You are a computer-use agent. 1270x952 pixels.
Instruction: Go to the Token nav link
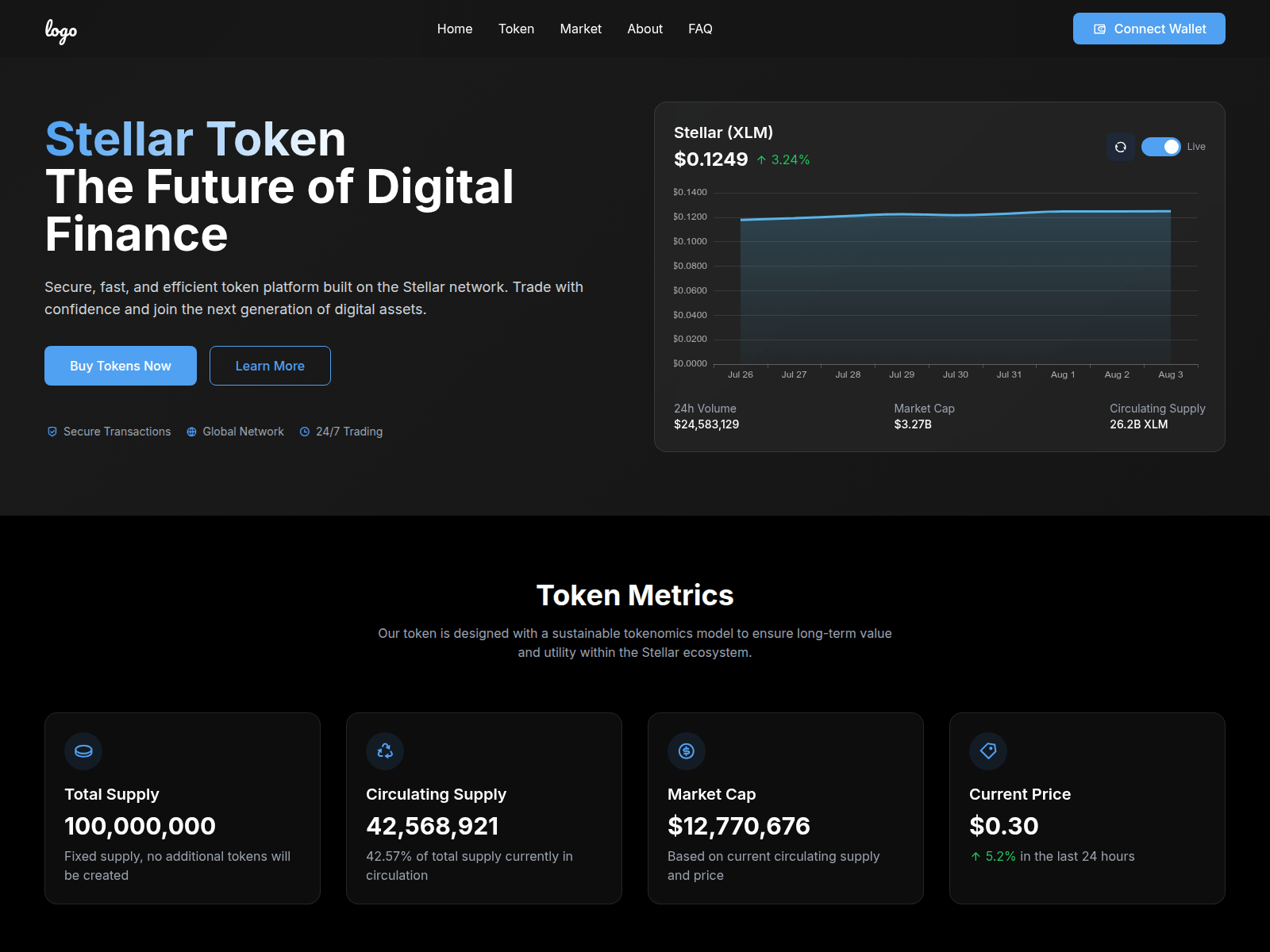tap(516, 29)
